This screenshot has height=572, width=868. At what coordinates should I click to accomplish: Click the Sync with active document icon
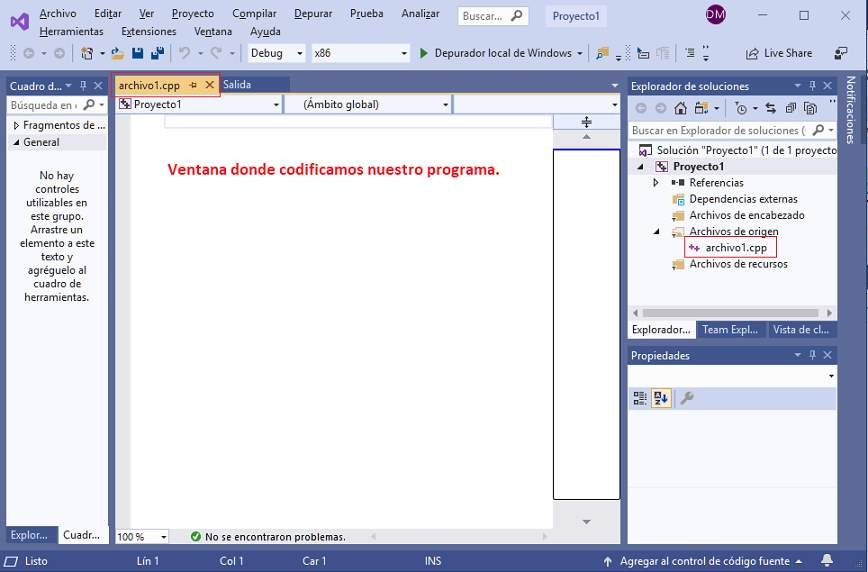pyautogui.click(x=770, y=108)
